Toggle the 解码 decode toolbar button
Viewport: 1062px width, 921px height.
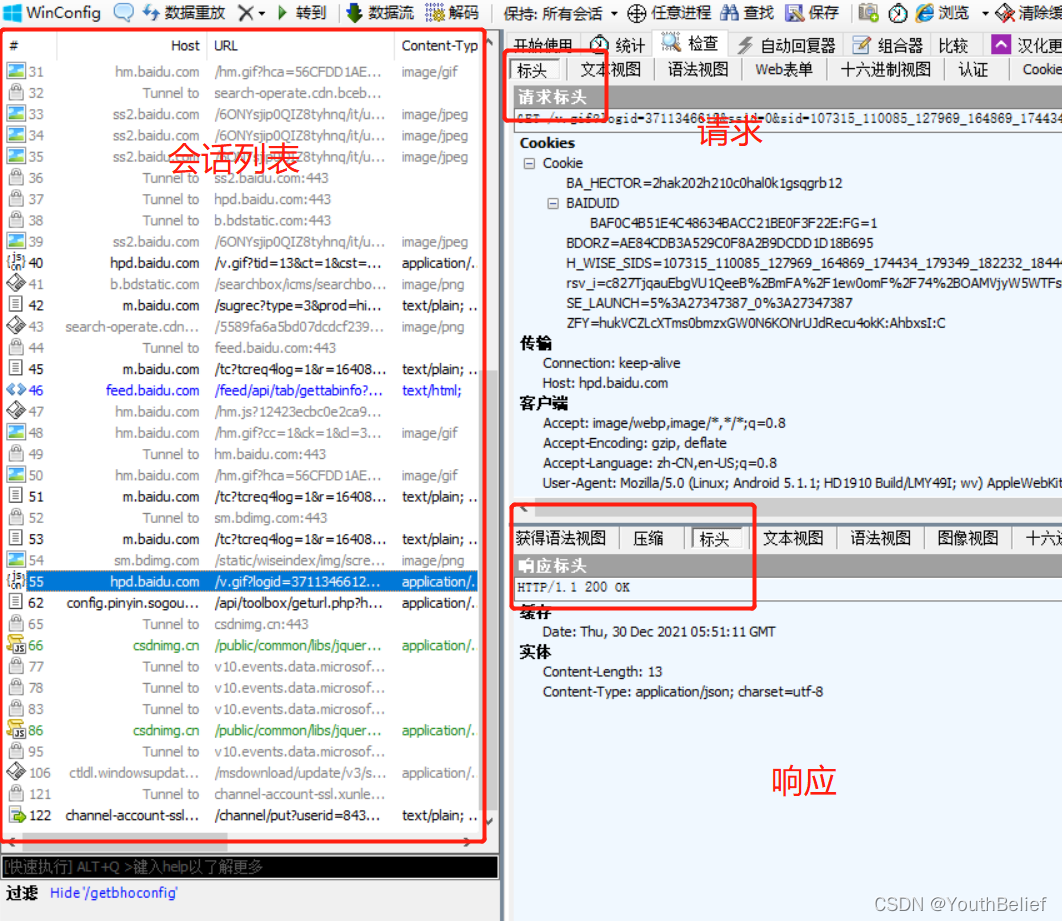[452, 12]
